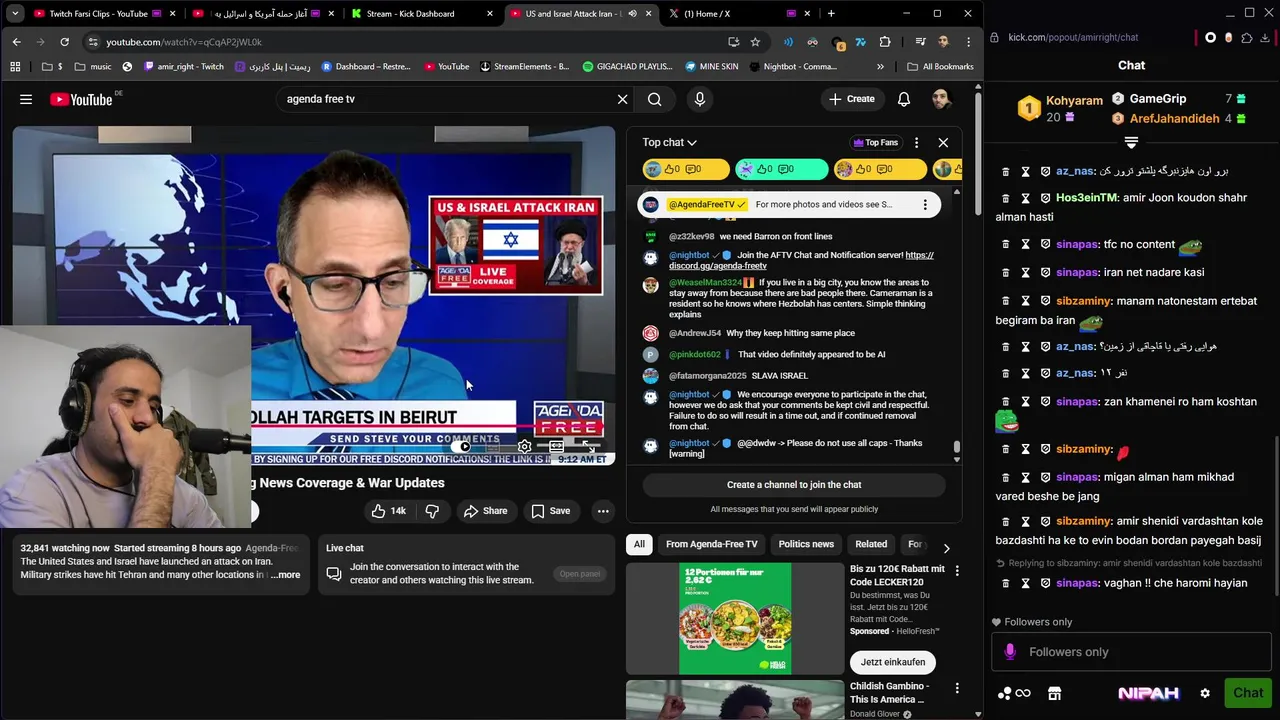Expand the Kick chat leaderboard arrow
The image size is (1280, 720).
(1131, 142)
